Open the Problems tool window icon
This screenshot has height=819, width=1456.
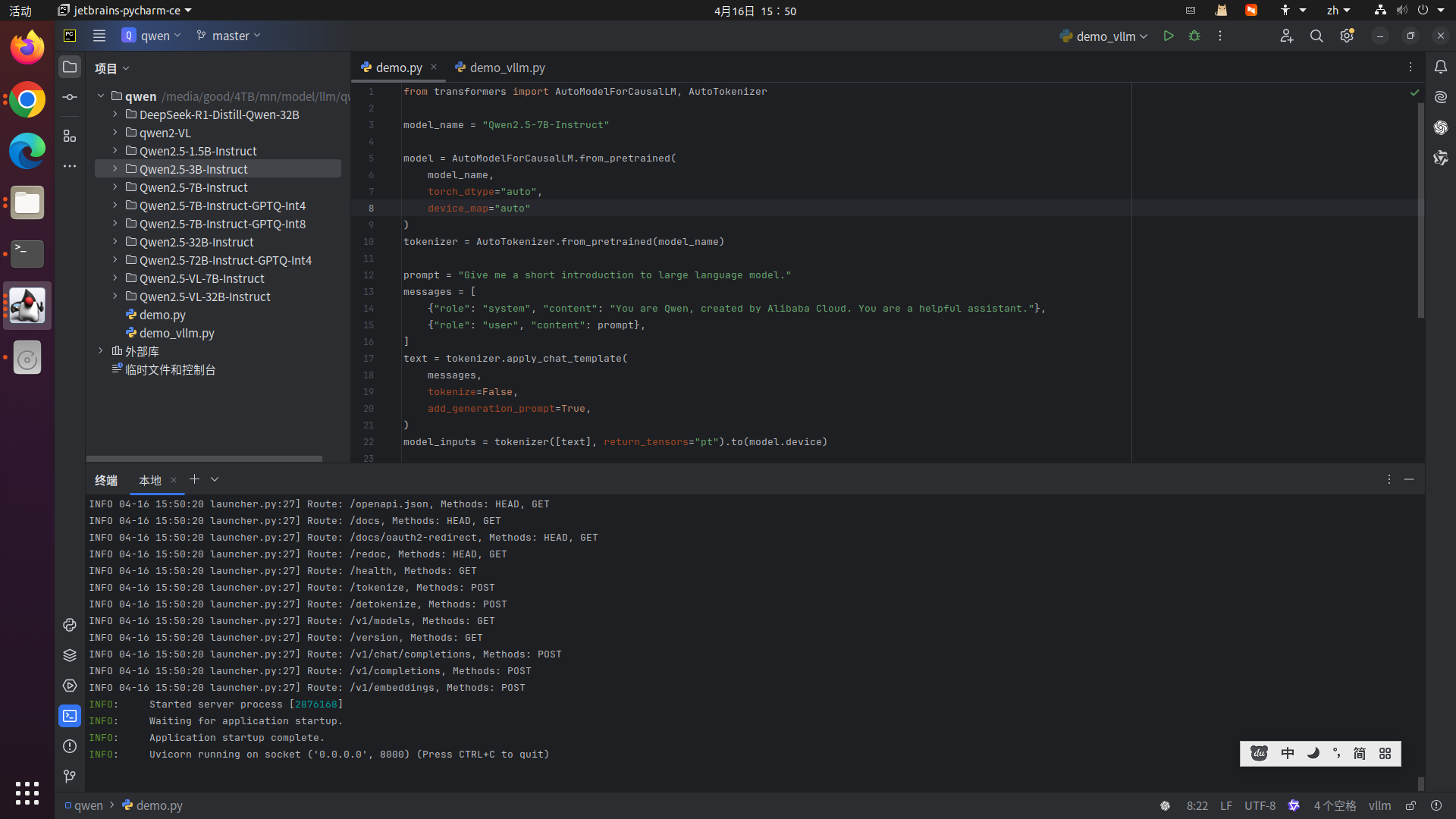click(x=70, y=746)
